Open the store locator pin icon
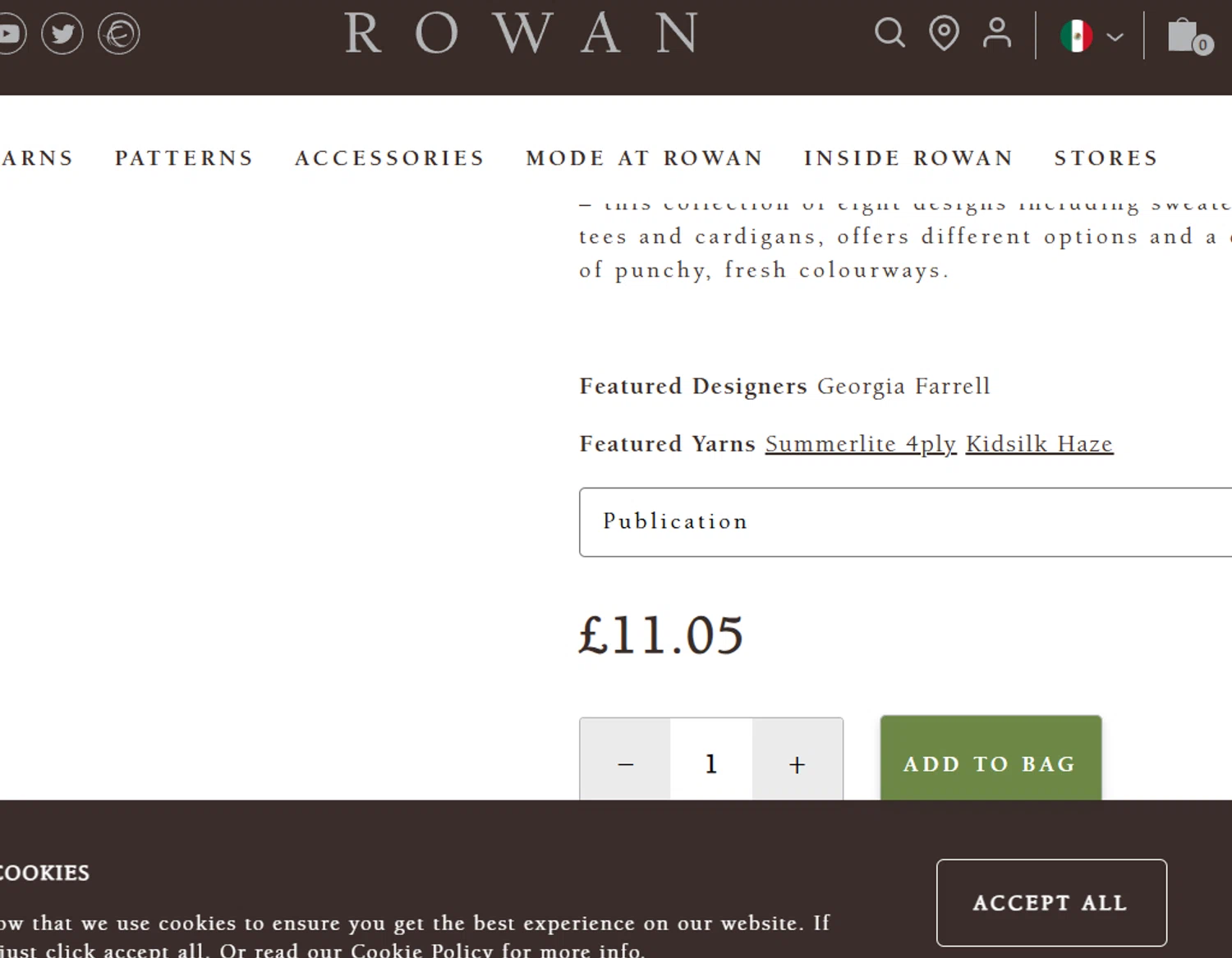 pyautogui.click(x=944, y=34)
